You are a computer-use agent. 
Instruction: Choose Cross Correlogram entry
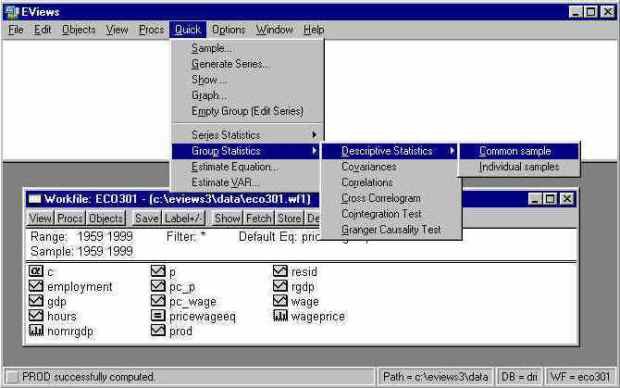tap(391, 198)
